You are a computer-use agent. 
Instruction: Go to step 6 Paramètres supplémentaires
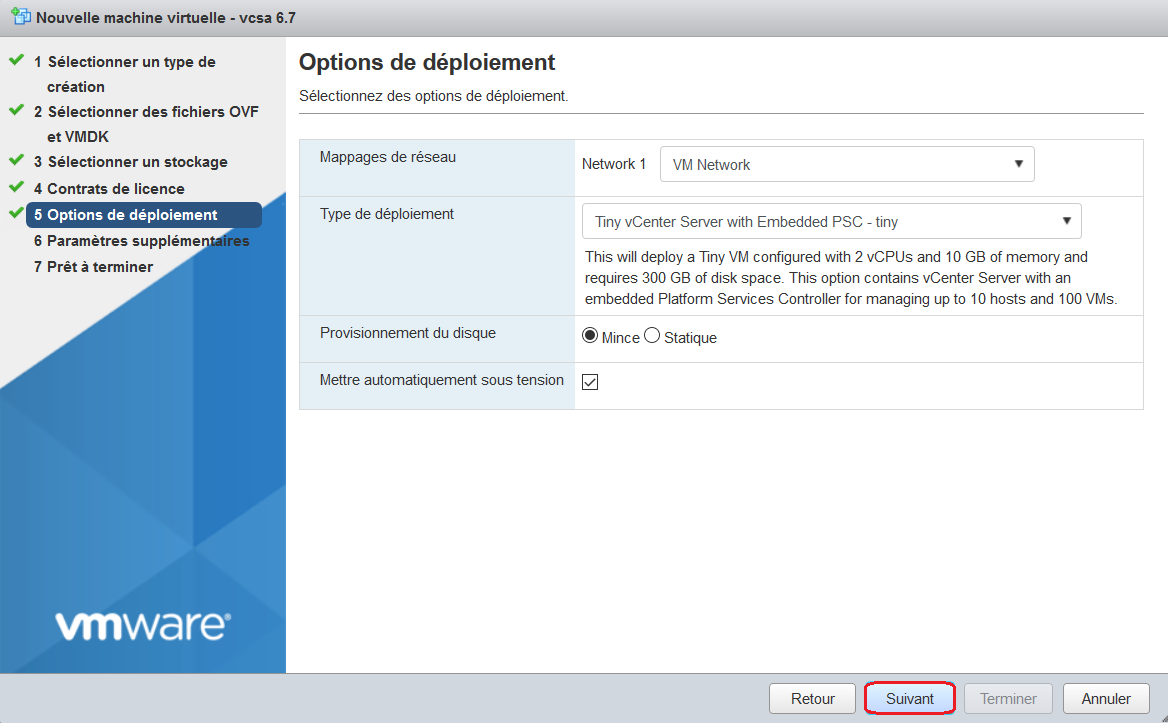coord(142,241)
